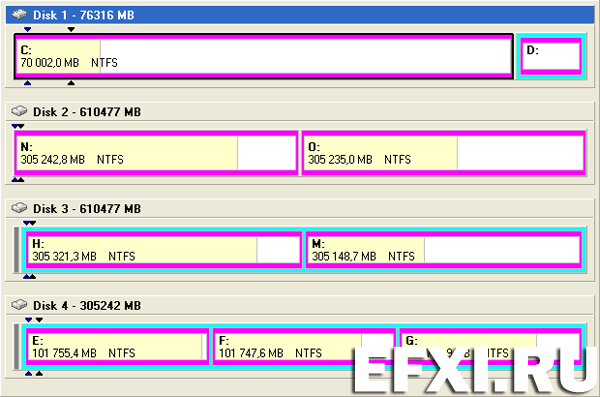600x397 pixels.
Task: Select partition H: 305 321,3 MB
Action: pyautogui.click(x=164, y=250)
